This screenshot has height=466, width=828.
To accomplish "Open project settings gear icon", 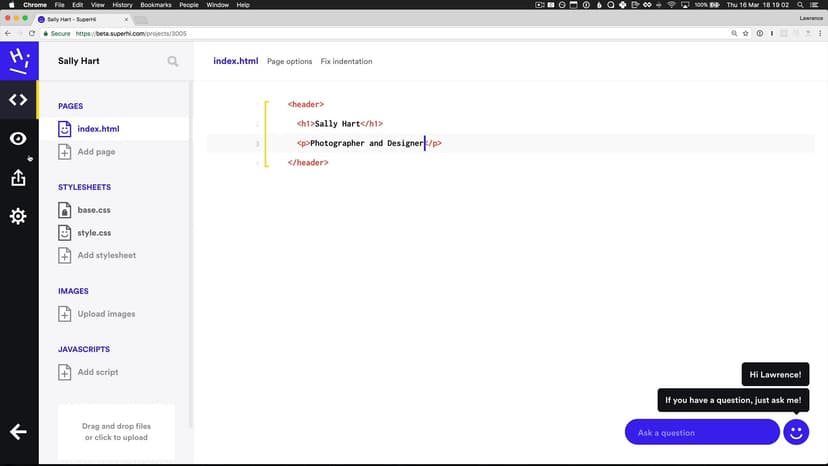I will (x=18, y=216).
